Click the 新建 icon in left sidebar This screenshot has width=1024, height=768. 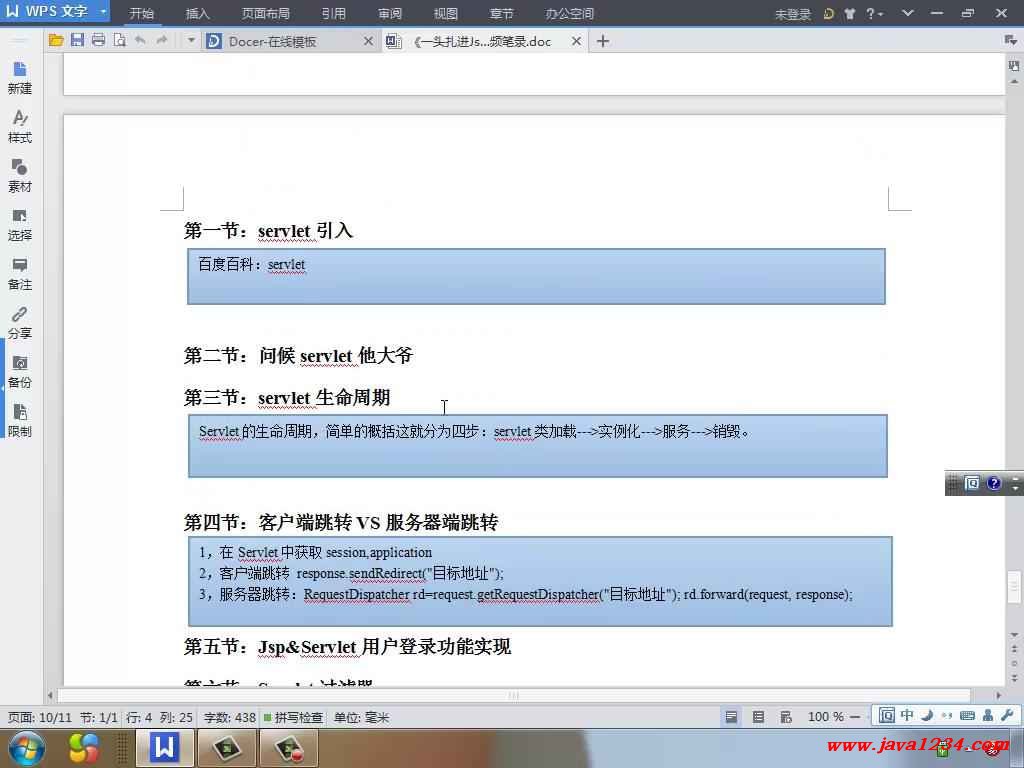tap(20, 77)
